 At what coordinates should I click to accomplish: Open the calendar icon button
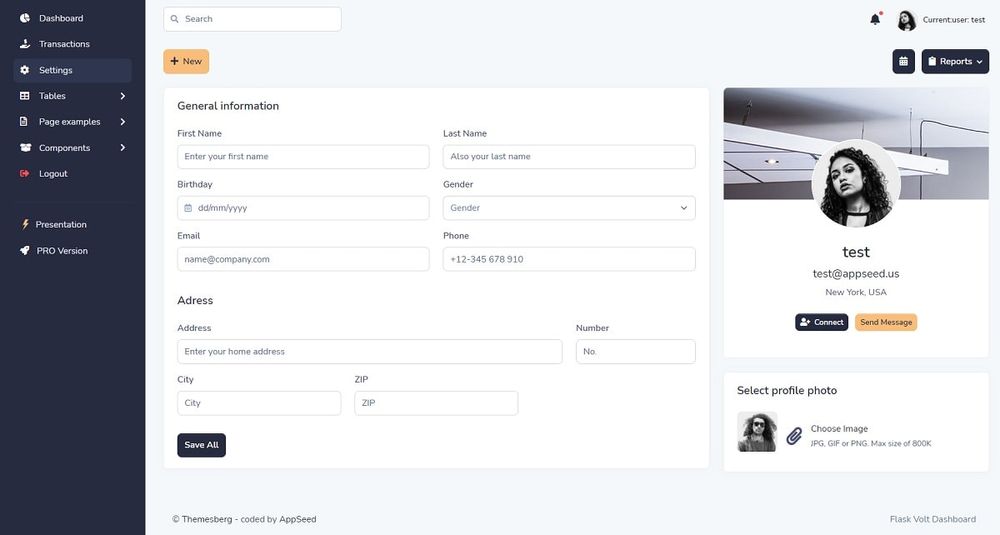(903, 61)
